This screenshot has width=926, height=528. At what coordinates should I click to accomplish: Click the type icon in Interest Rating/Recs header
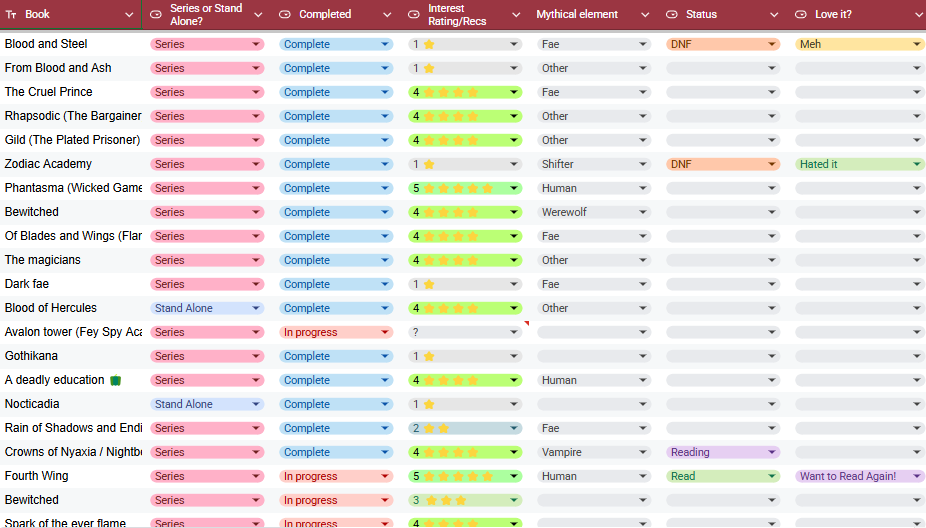point(414,15)
